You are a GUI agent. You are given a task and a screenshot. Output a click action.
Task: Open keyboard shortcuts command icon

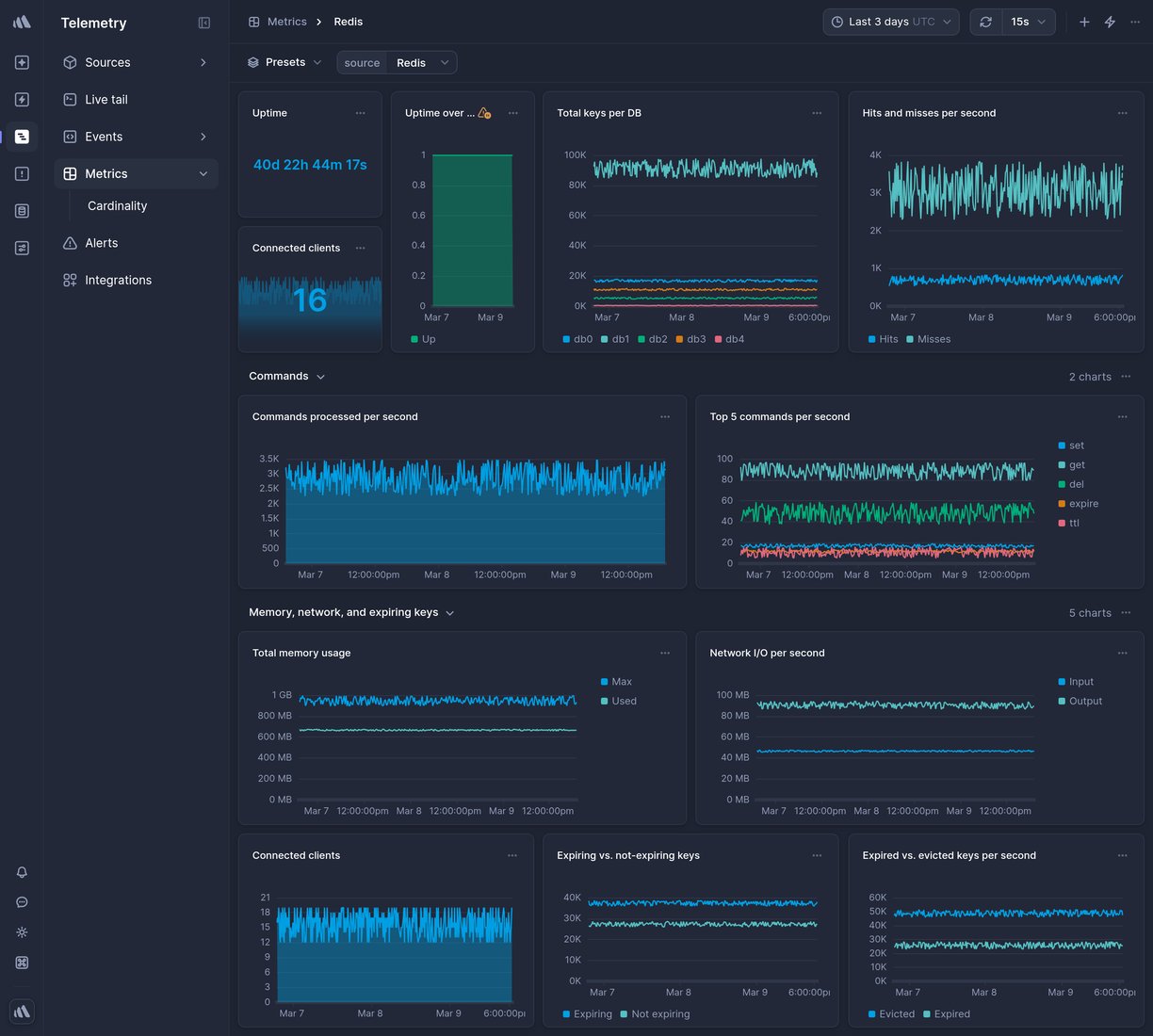(x=21, y=963)
